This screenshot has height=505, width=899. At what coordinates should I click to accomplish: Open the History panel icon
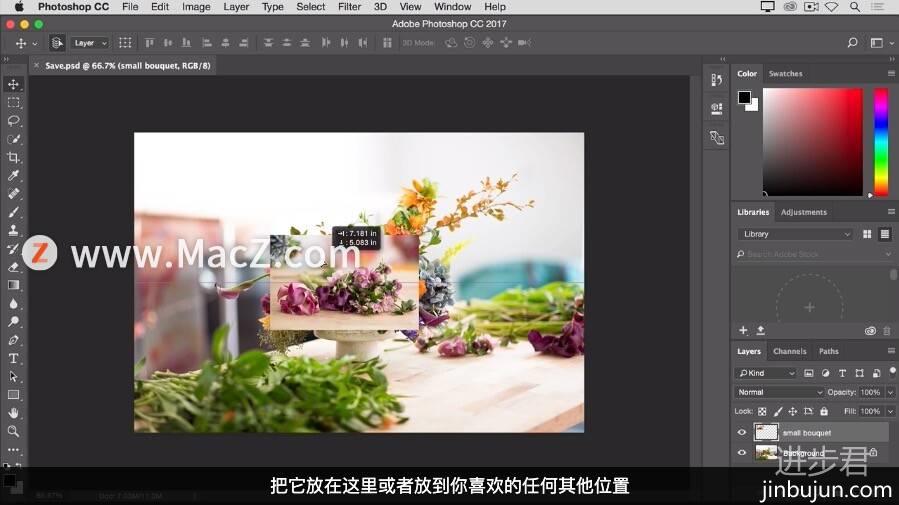(717, 80)
